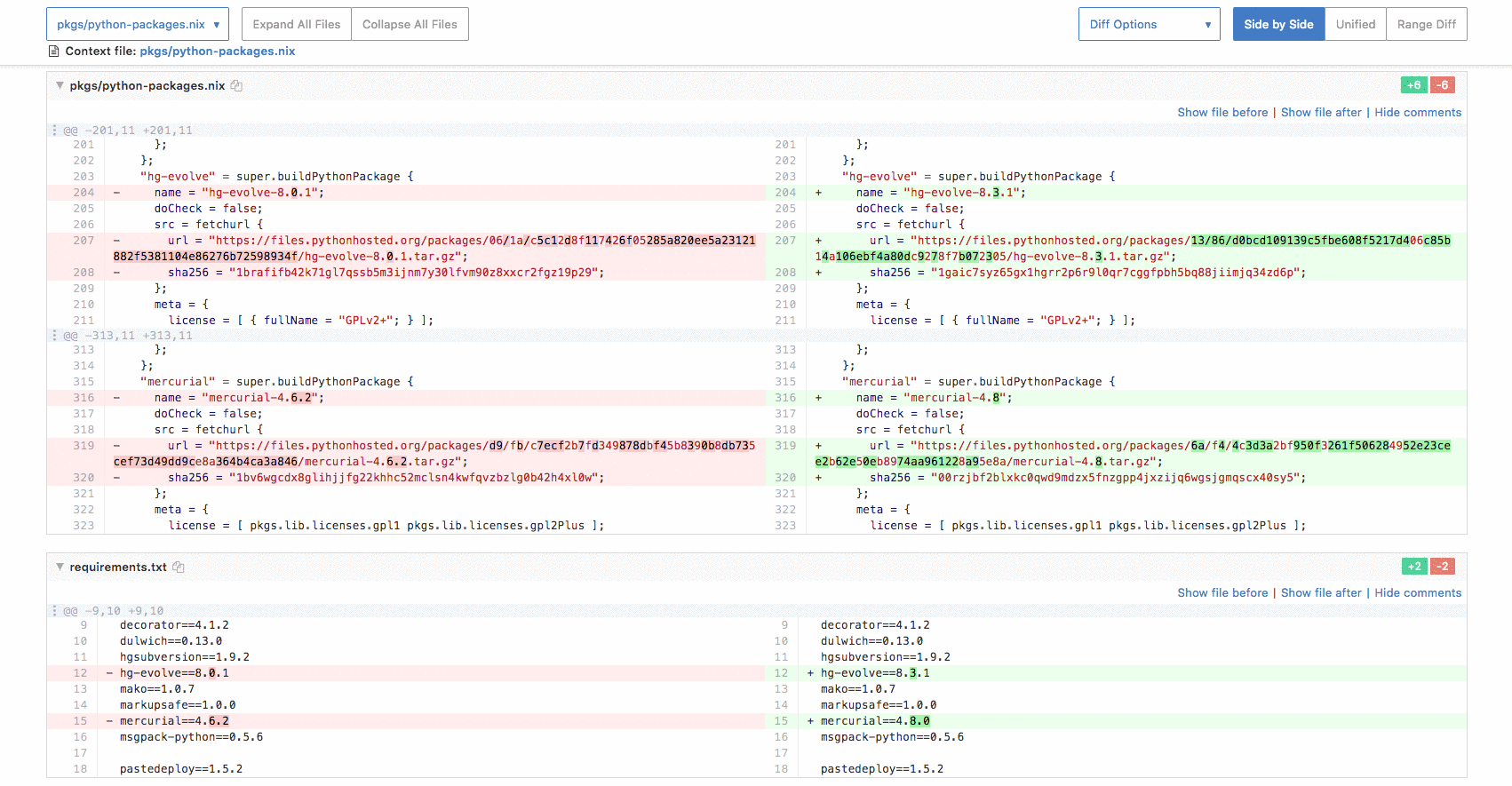Click Collapse All Files
1512x786 pixels.
[x=410, y=25]
